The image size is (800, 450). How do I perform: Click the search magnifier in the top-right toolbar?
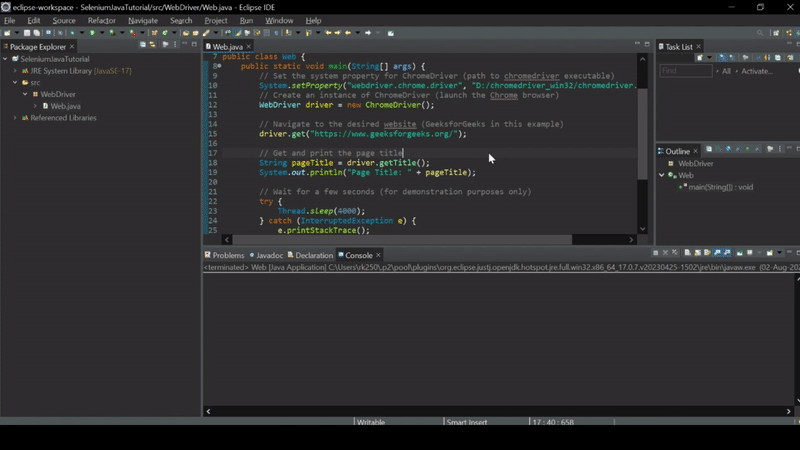tap(760, 33)
